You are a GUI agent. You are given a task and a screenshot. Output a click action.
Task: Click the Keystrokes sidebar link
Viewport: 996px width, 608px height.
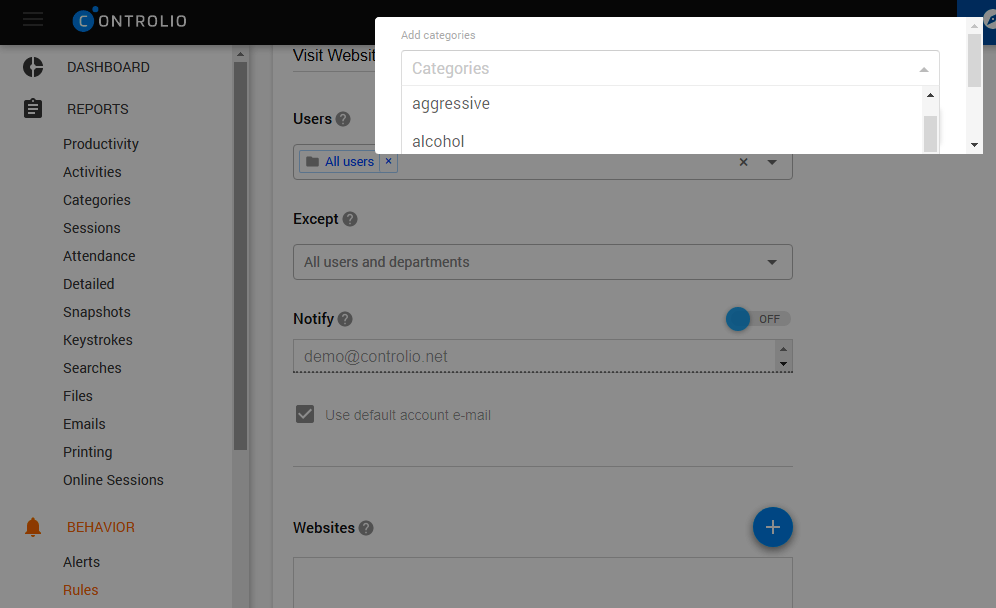coord(98,339)
